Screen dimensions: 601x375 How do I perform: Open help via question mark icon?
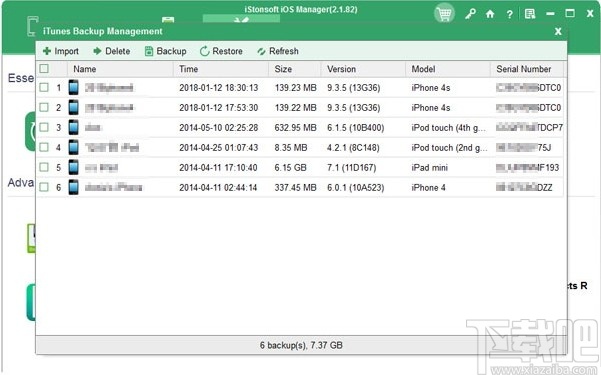coord(509,15)
